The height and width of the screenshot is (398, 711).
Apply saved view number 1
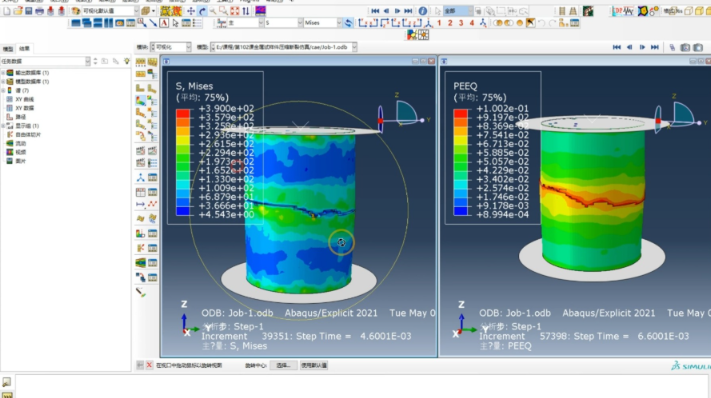point(439,23)
